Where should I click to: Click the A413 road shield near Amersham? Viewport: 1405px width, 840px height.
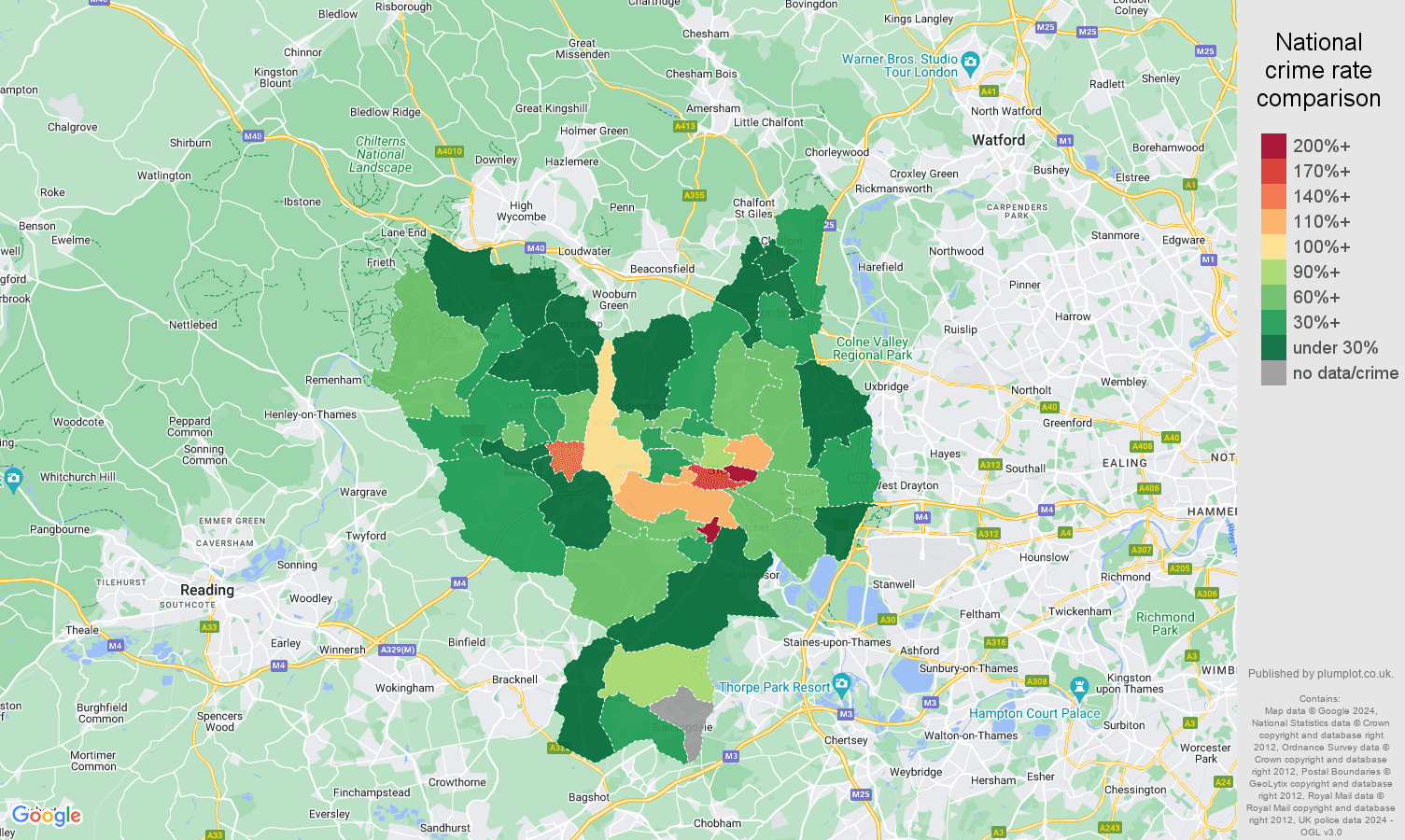point(684,126)
